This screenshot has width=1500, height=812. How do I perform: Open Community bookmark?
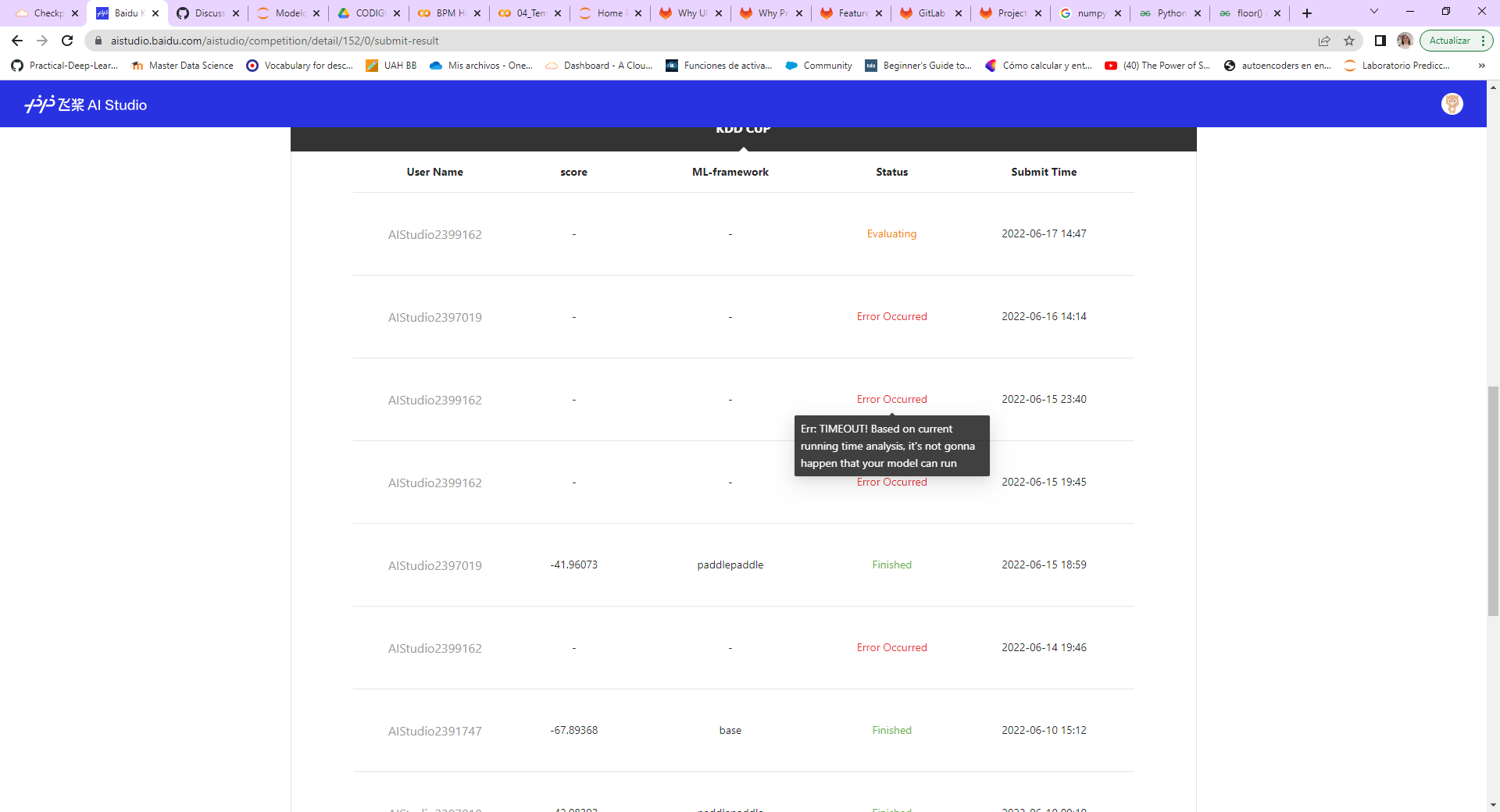(x=819, y=66)
